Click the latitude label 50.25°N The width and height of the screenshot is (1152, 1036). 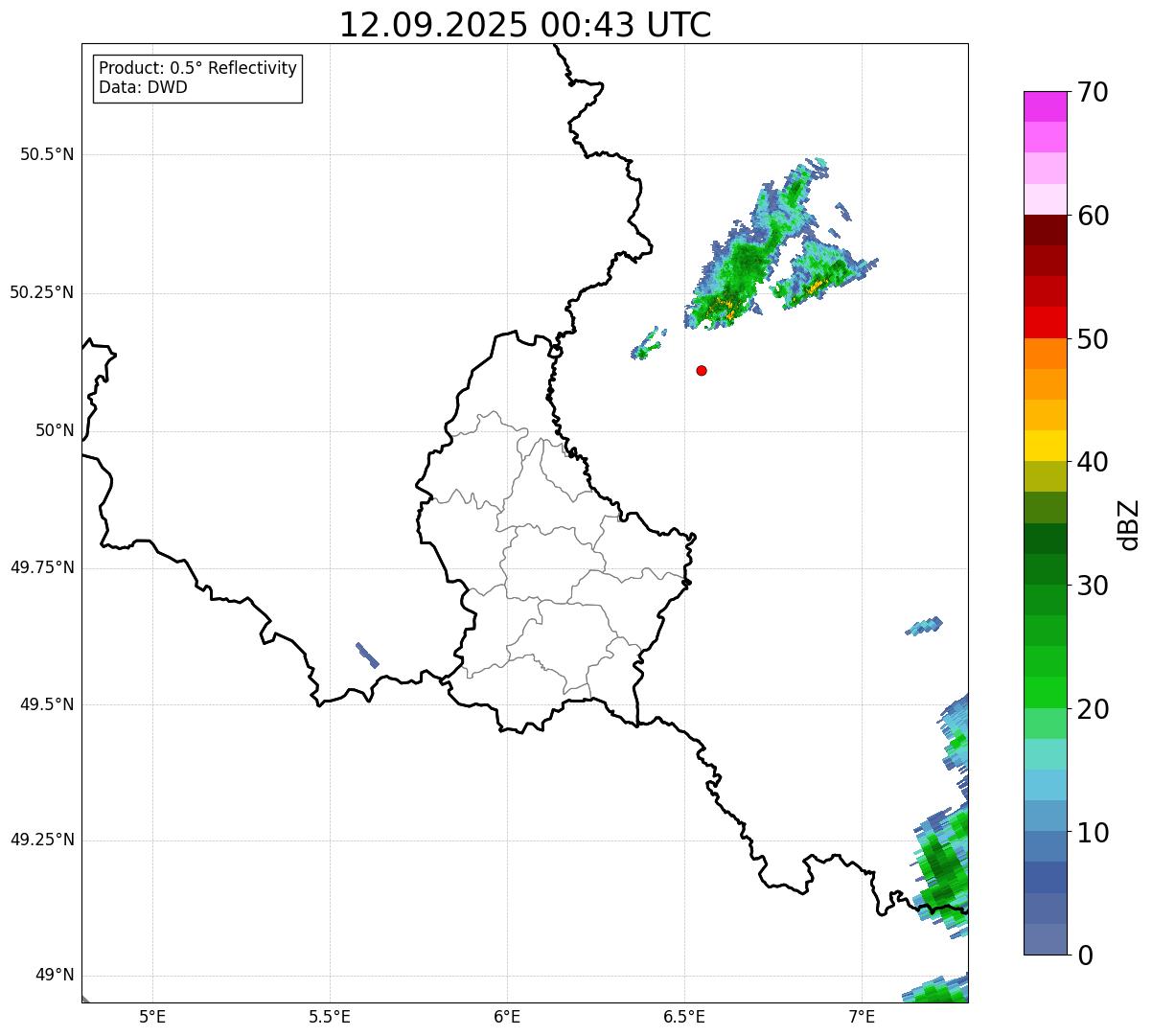pyautogui.click(x=41, y=292)
